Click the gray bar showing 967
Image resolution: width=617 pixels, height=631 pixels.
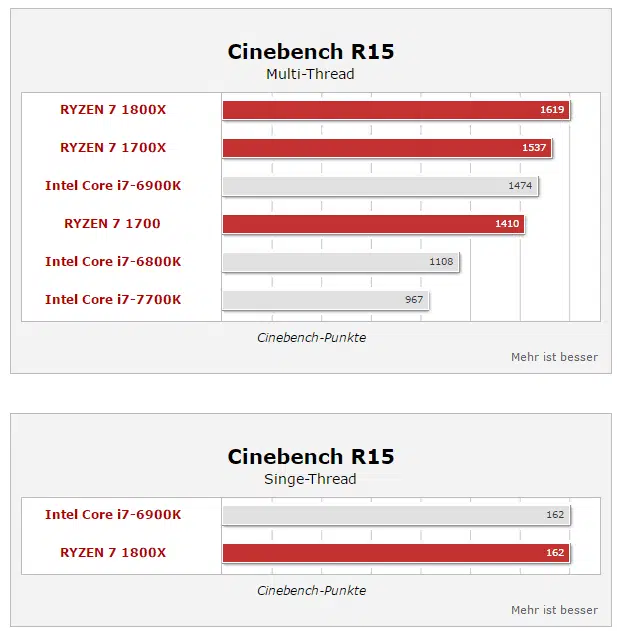[326, 300]
